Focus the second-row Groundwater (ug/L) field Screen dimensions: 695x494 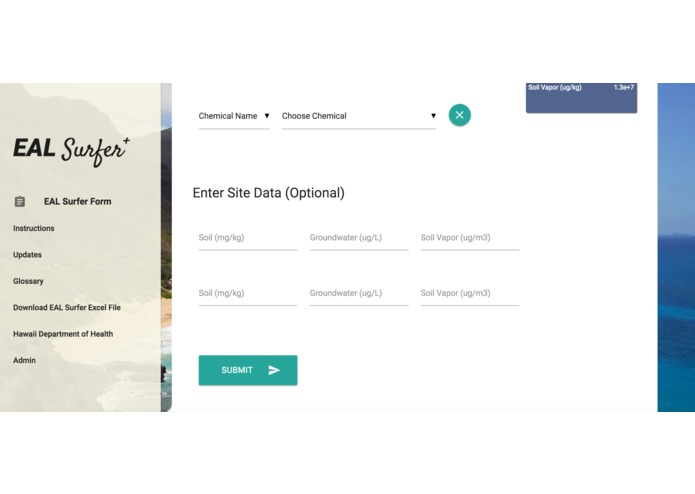click(359, 294)
